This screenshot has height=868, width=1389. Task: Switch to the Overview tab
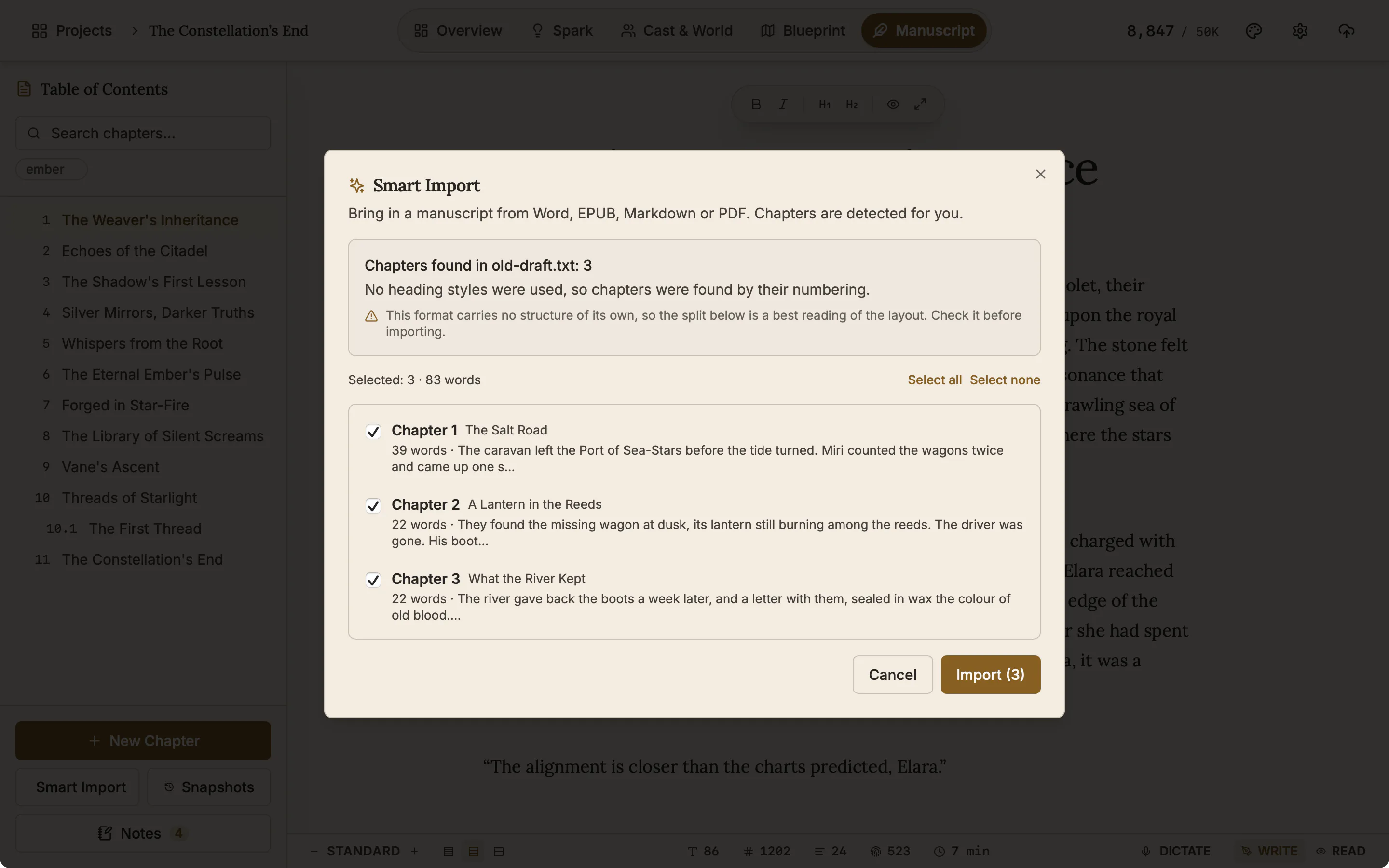tap(458, 30)
